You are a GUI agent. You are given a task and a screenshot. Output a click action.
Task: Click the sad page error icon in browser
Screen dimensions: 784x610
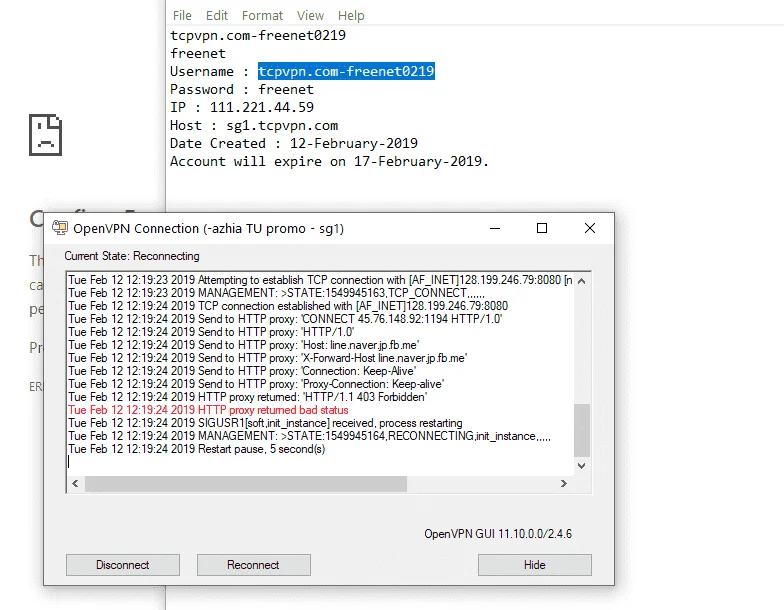pos(46,135)
